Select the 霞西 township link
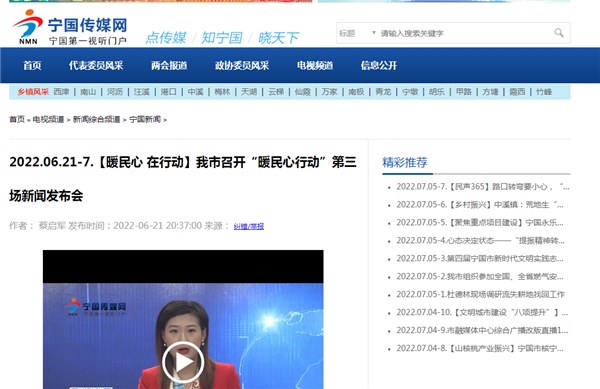600x389 pixels. 517,92
